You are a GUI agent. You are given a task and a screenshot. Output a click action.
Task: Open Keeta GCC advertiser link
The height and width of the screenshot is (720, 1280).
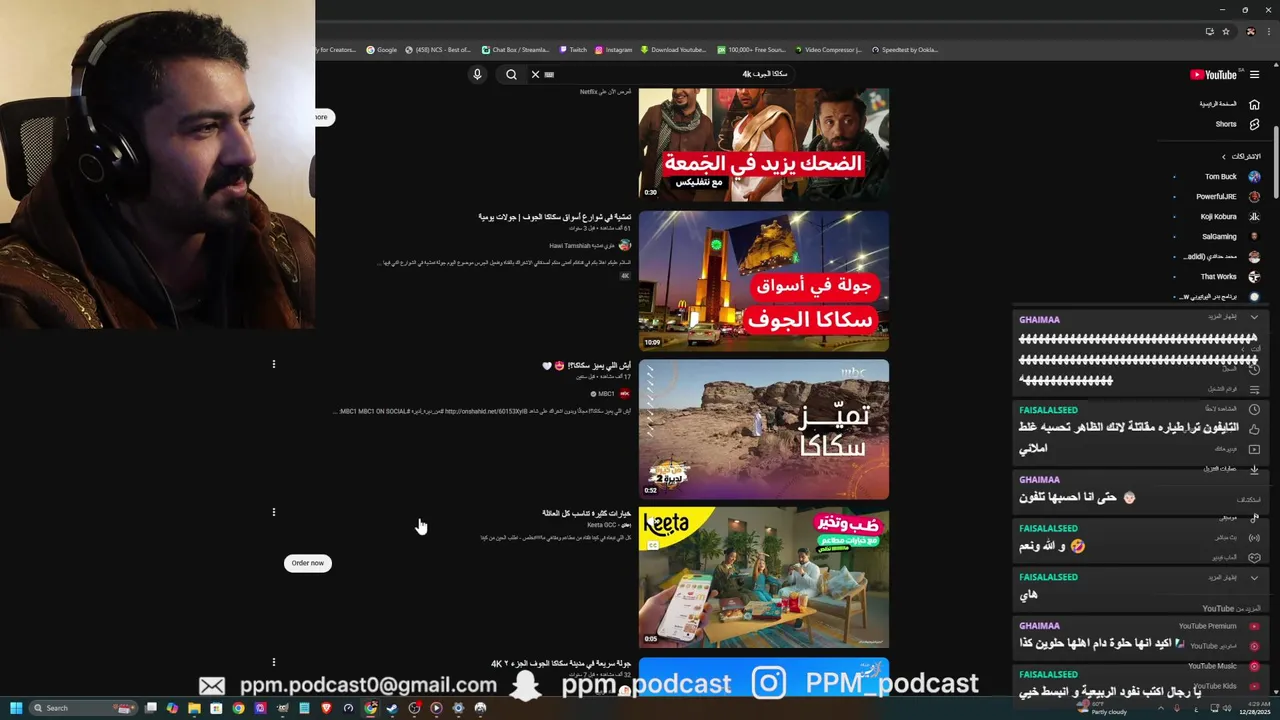(x=602, y=524)
